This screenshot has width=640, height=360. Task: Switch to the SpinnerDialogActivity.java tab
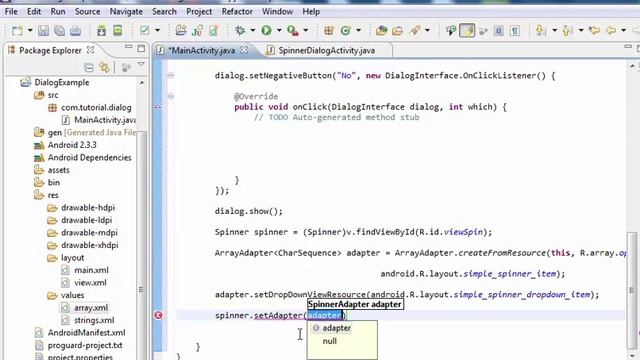[327, 51]
